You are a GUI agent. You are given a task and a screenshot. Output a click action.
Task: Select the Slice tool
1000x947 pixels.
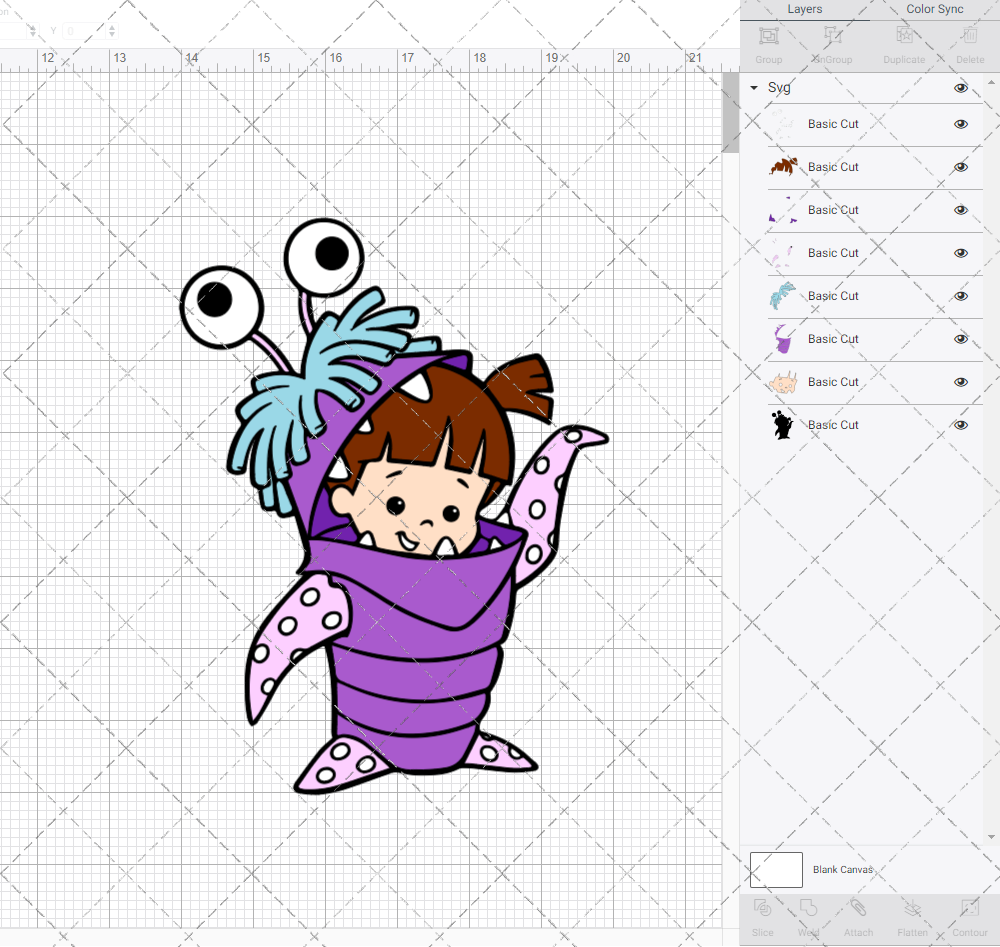[x=762, y=917]
